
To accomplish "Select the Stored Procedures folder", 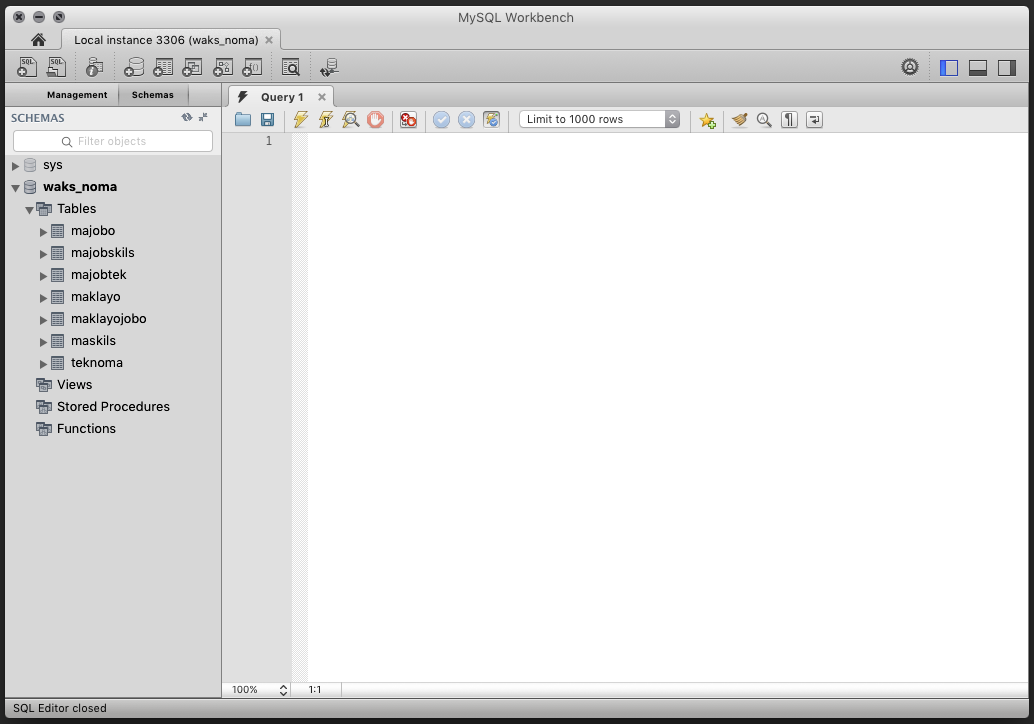I will pyautogui.click(x=113, y=406).
